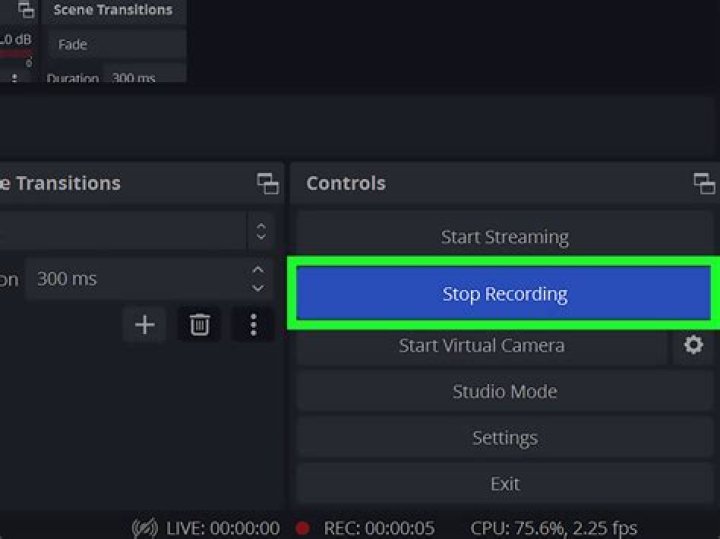
Task: Increase duration with the up arrow
Action: [x=258, y=271]
